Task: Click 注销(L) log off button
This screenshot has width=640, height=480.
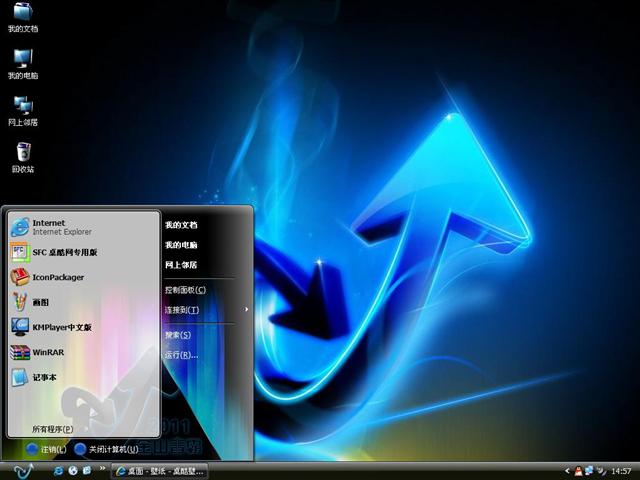Action: 46,449
